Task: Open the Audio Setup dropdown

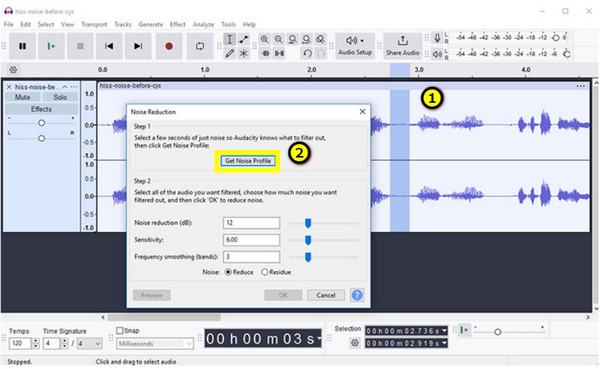Action: coord(355,46)
